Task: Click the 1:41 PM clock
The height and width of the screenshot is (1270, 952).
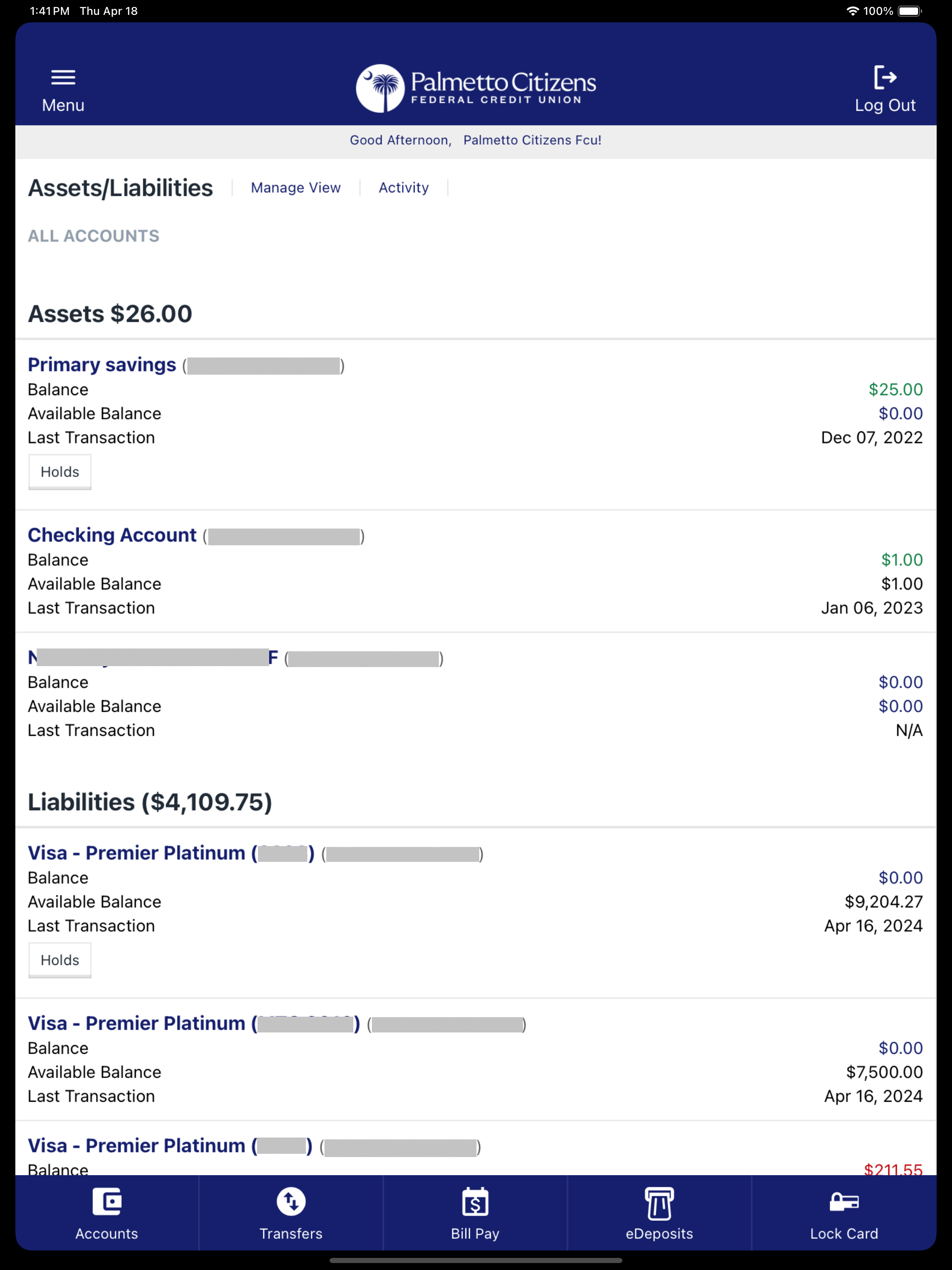Action: point(49,11)
